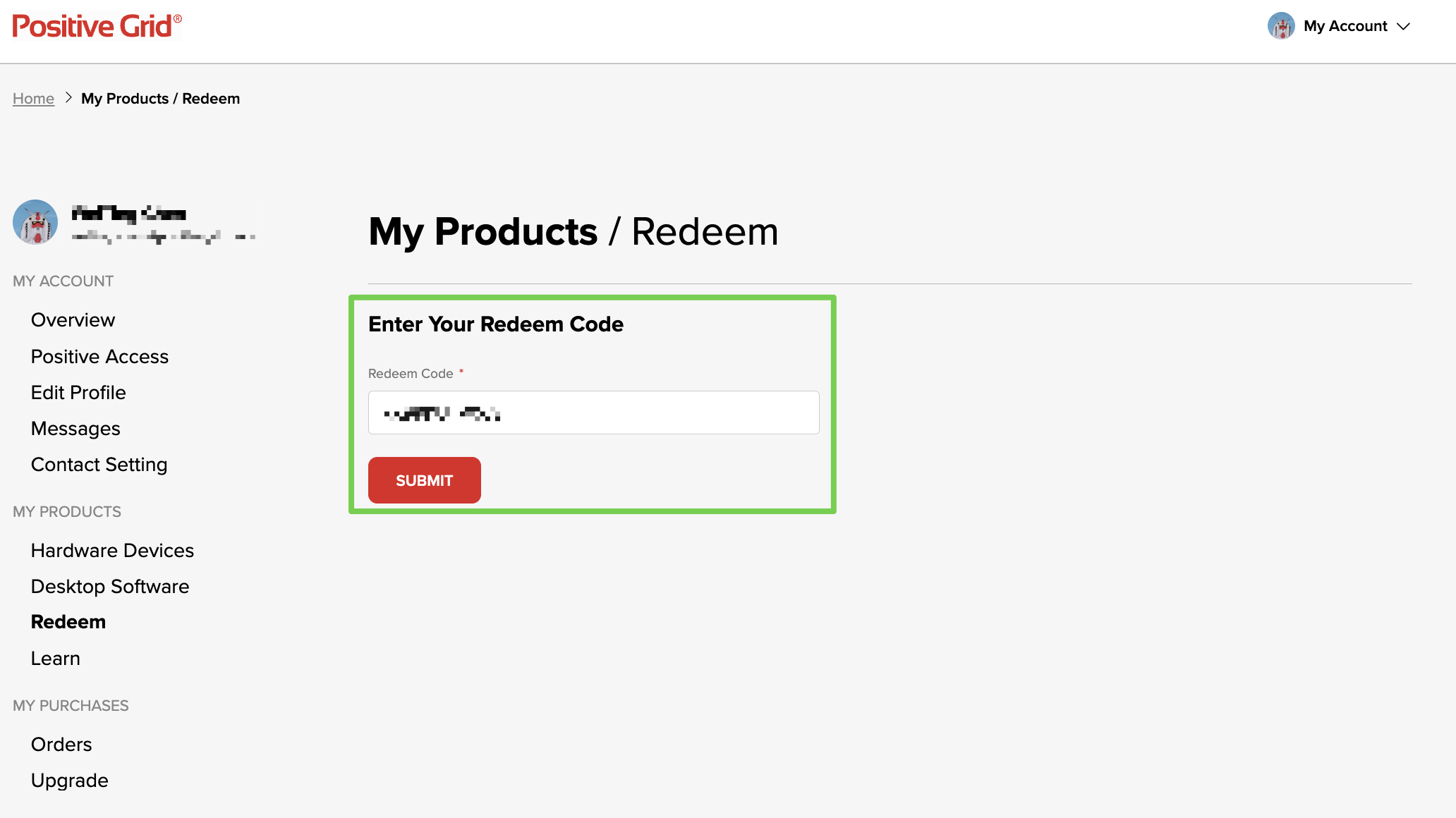Navigate to Positive Access
The height and width of the screenshot is (818, 1456).
[99, 357]
